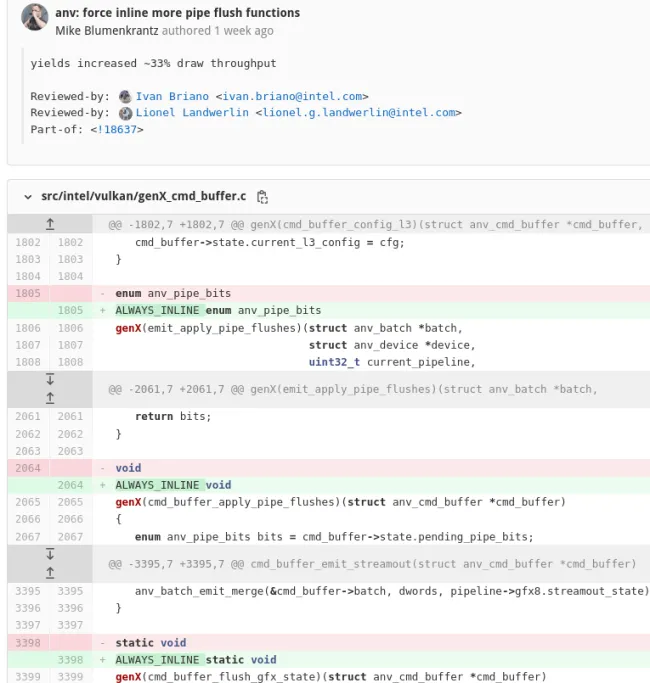Screen dimensions: 650x683
Task: Email lionel.g.landwerlin@intel.com link
Action: (359, 113)
